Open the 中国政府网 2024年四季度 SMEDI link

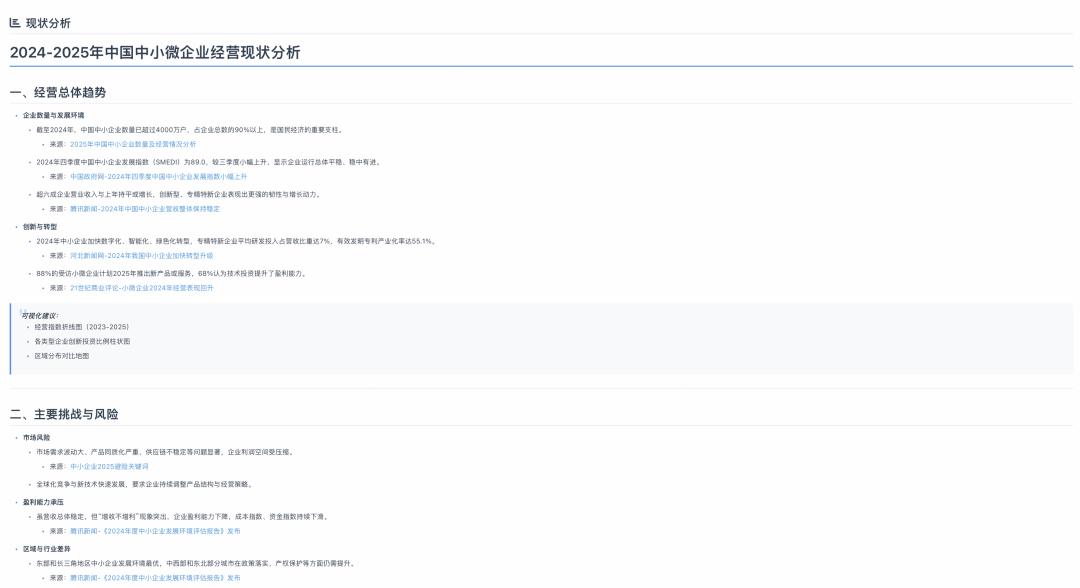click(158, 177)
